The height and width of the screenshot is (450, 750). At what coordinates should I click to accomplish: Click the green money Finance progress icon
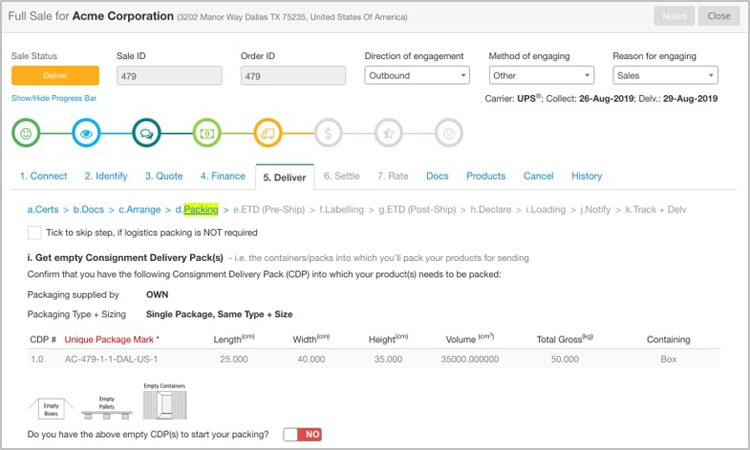tap(207, 133)
